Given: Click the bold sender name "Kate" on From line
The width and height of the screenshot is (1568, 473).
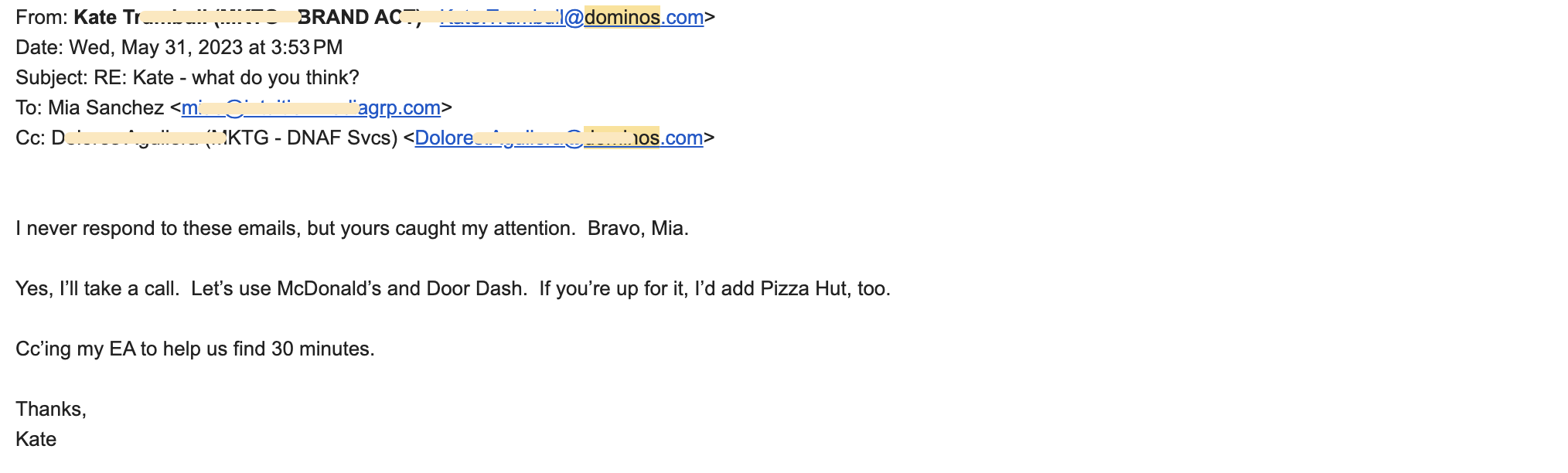Looking at the screenshot, I should (x=94, y=17).
